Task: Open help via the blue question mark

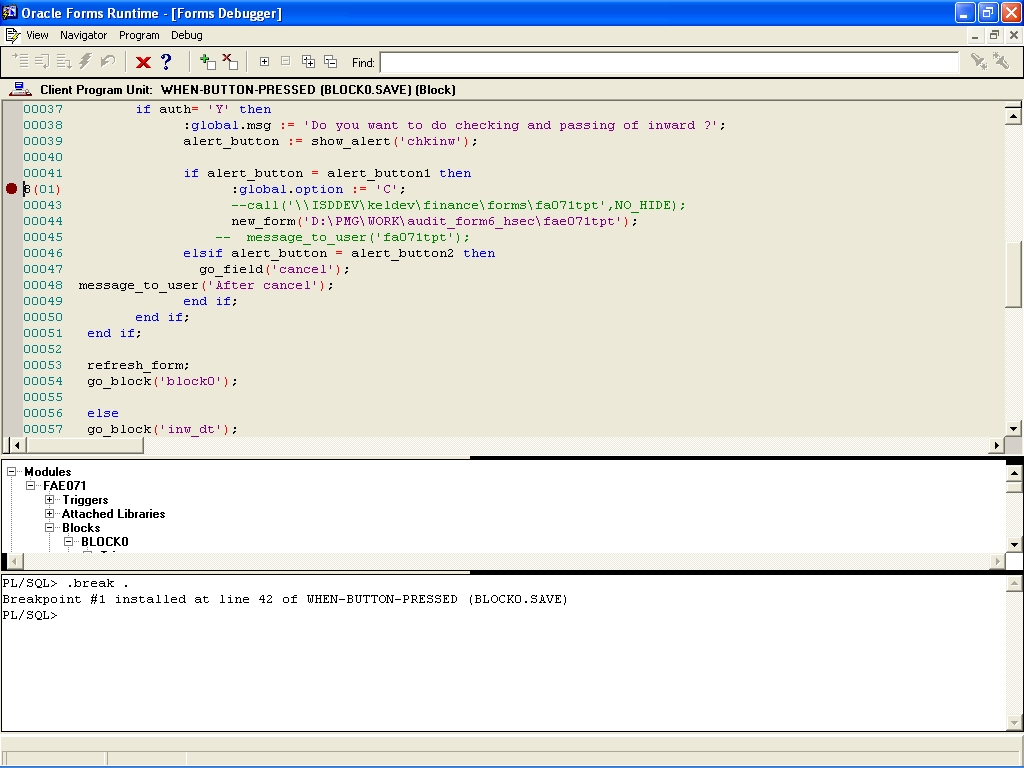Action: click(166, 62)
